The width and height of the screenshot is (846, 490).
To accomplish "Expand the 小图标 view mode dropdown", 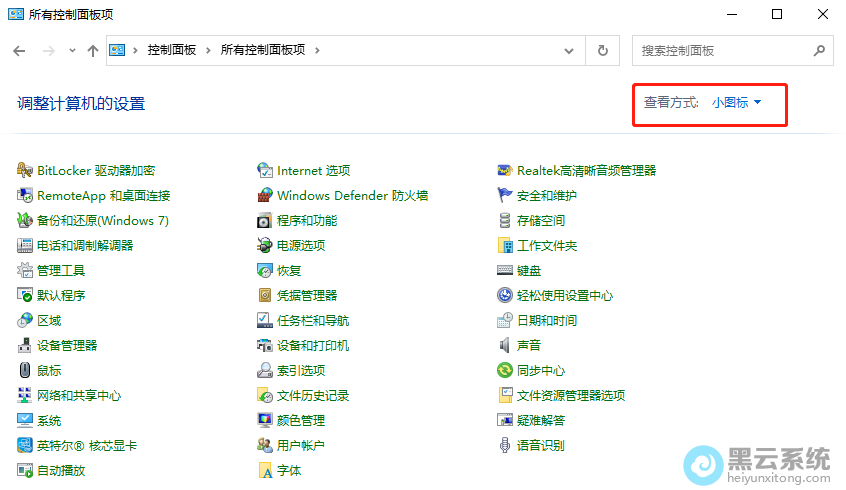I will click(736, 103).
